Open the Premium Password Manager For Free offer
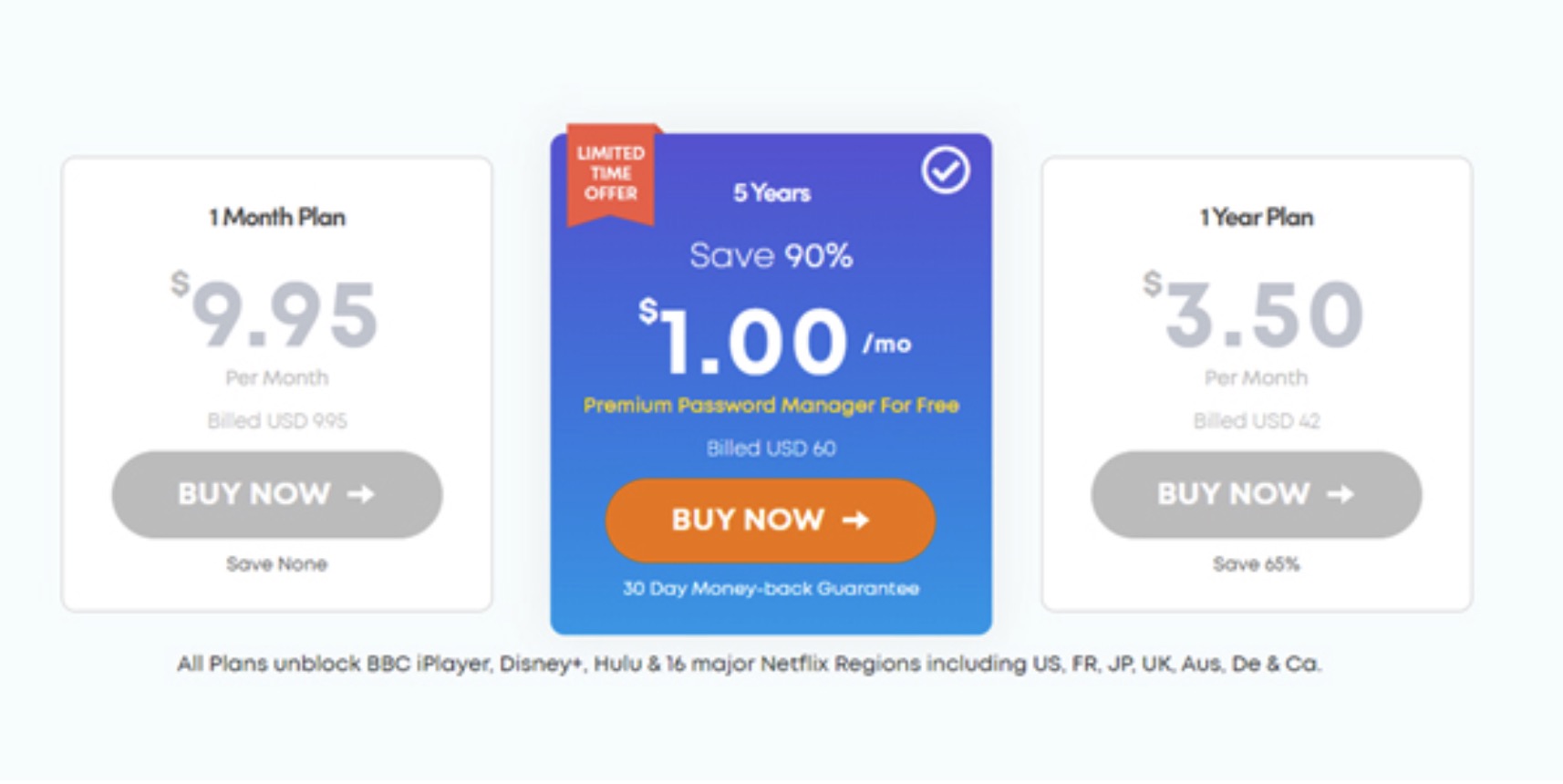Image resolution: width=1563 pixels, height=784 pixels. (x=771, y=405)
